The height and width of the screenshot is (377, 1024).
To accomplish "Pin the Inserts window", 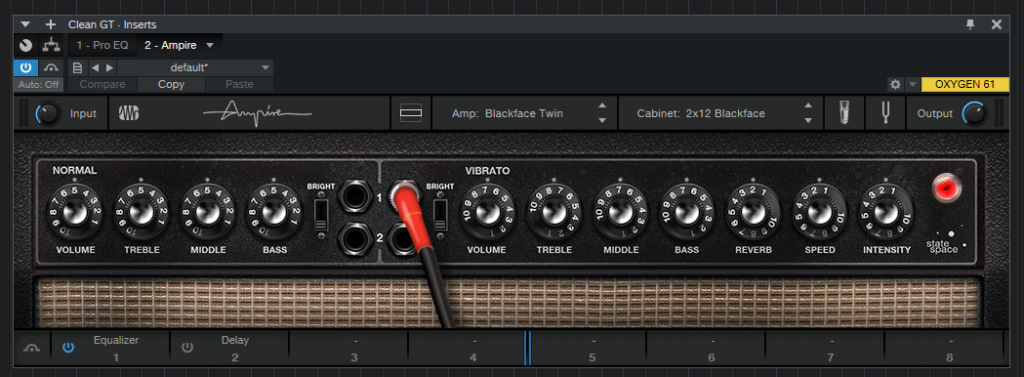I will pyautogui.click(x=970, y=24).
